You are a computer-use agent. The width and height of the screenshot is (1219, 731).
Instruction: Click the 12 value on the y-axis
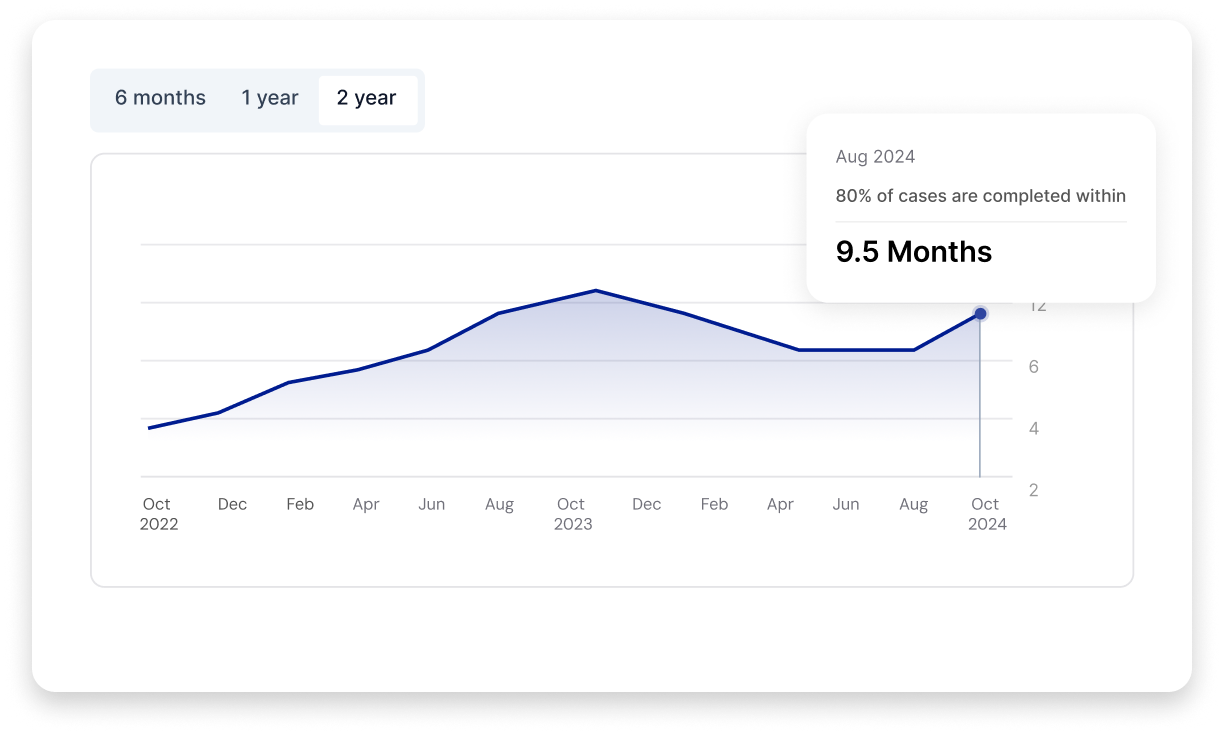1034,304
